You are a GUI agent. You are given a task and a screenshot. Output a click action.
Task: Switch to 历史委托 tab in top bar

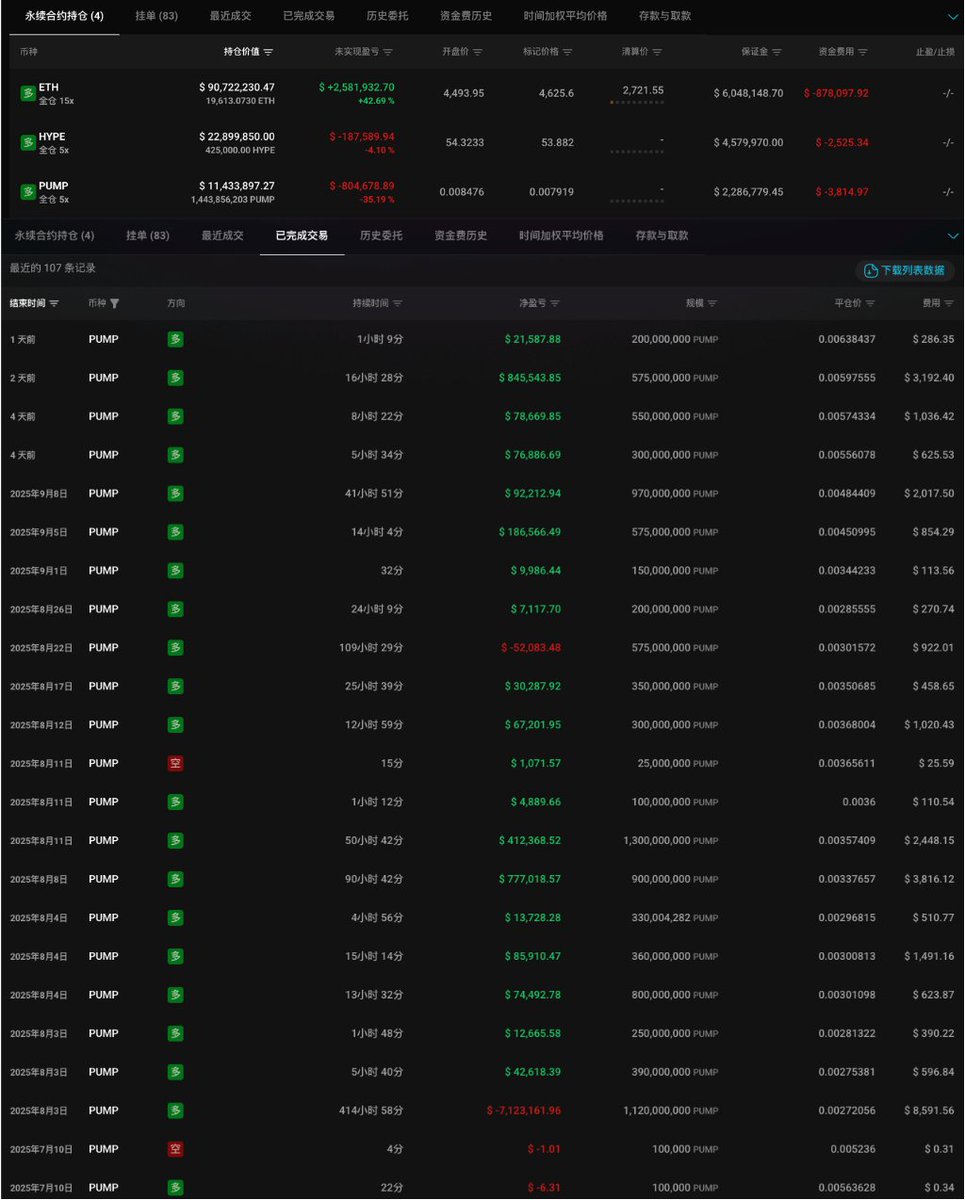[386, 16]
